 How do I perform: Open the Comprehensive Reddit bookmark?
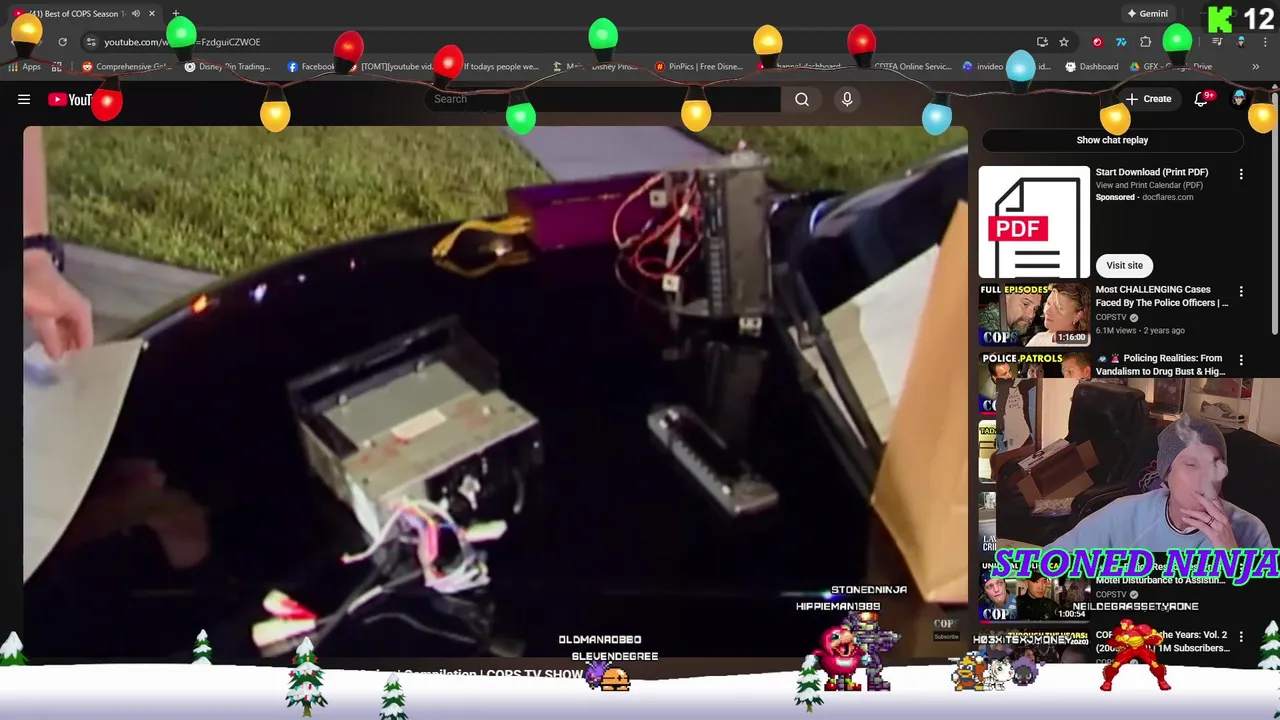(x=127, y=67)
